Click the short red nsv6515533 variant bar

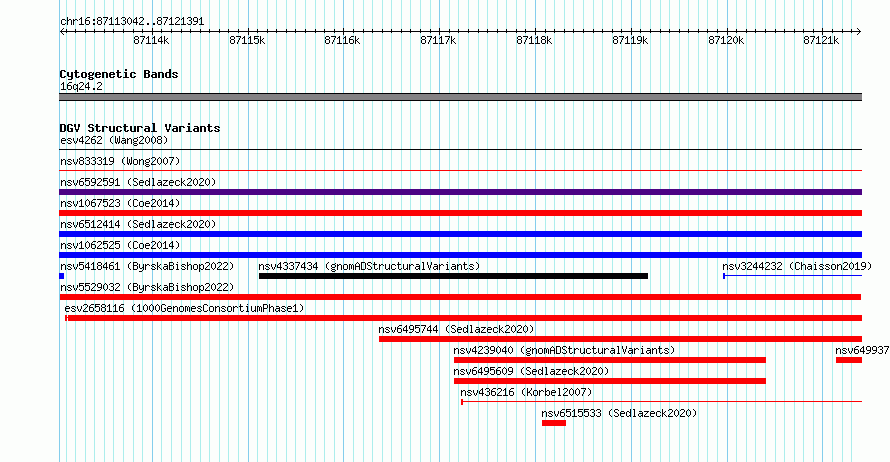553,423
